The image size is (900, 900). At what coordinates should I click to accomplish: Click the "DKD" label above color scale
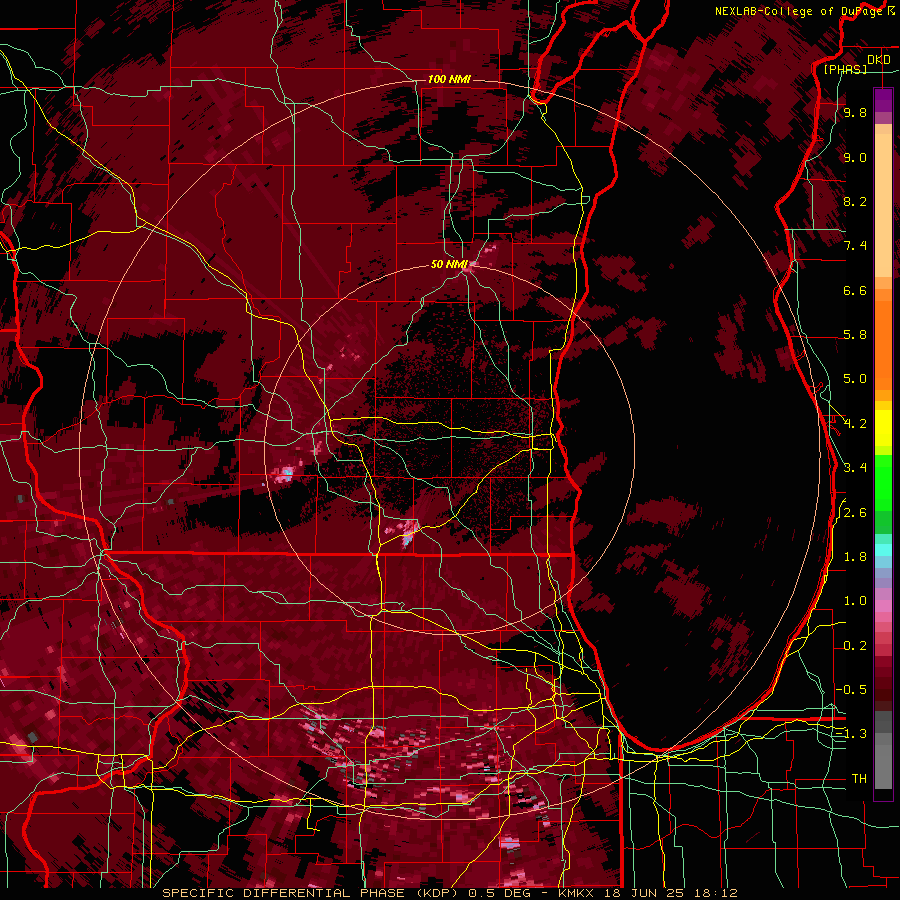click(879, 60)
